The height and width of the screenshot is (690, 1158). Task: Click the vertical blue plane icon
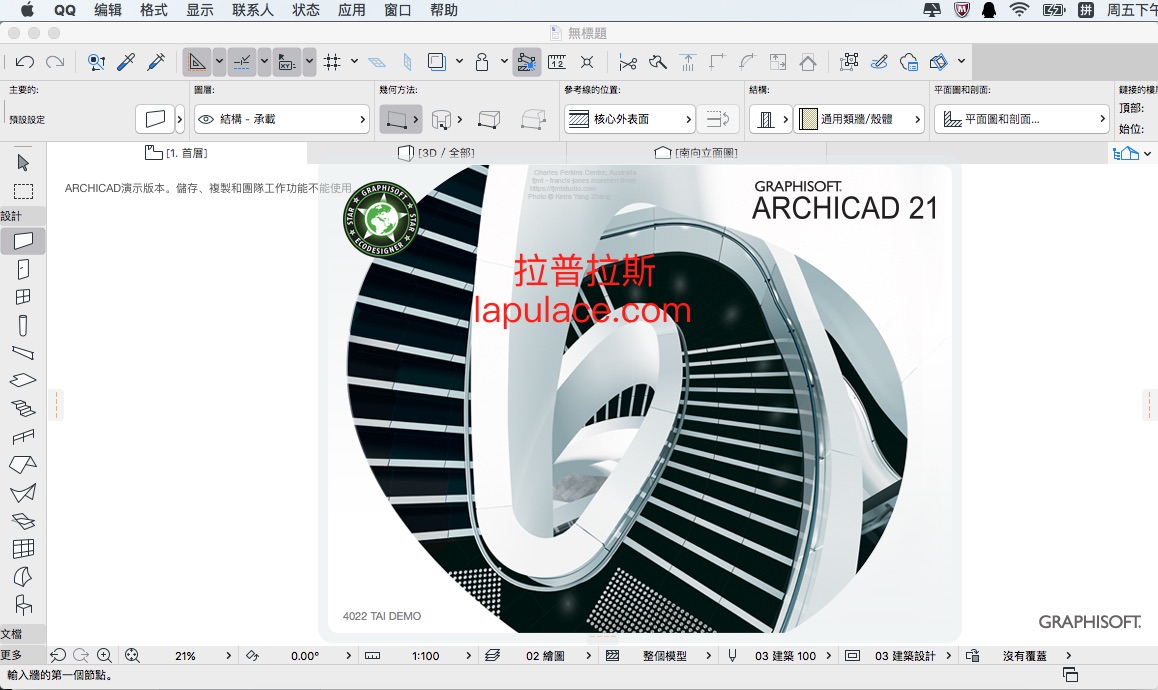pos(407,62)
